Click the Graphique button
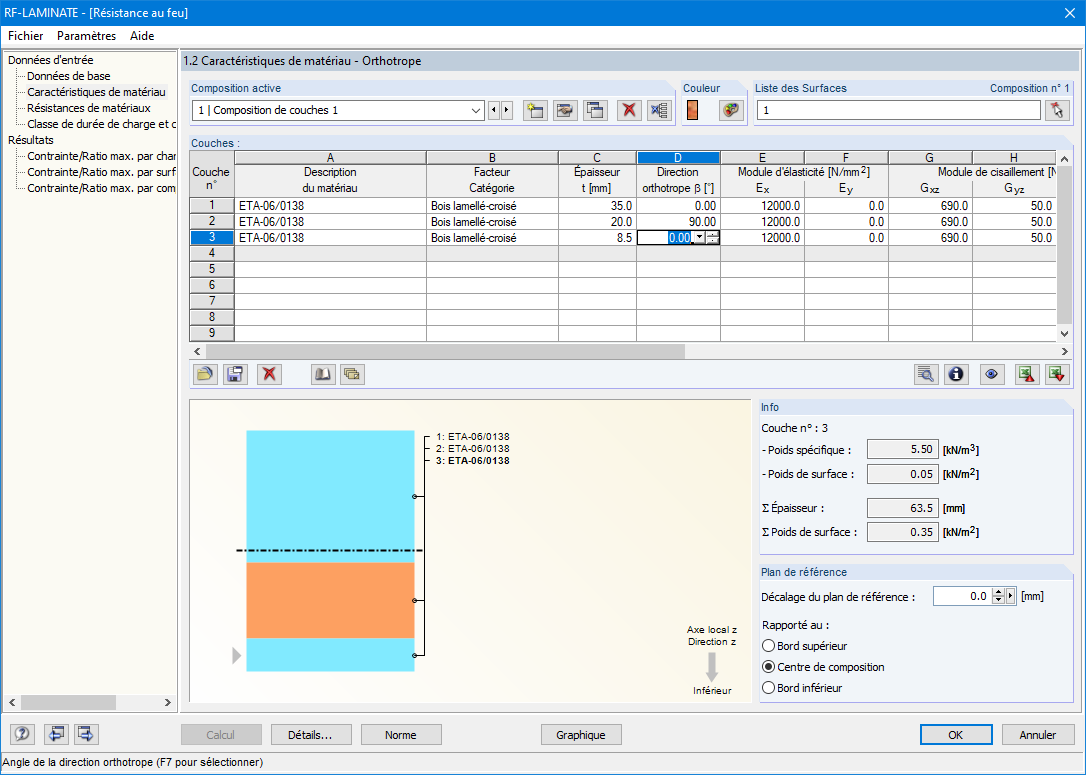 click(580, 735)
